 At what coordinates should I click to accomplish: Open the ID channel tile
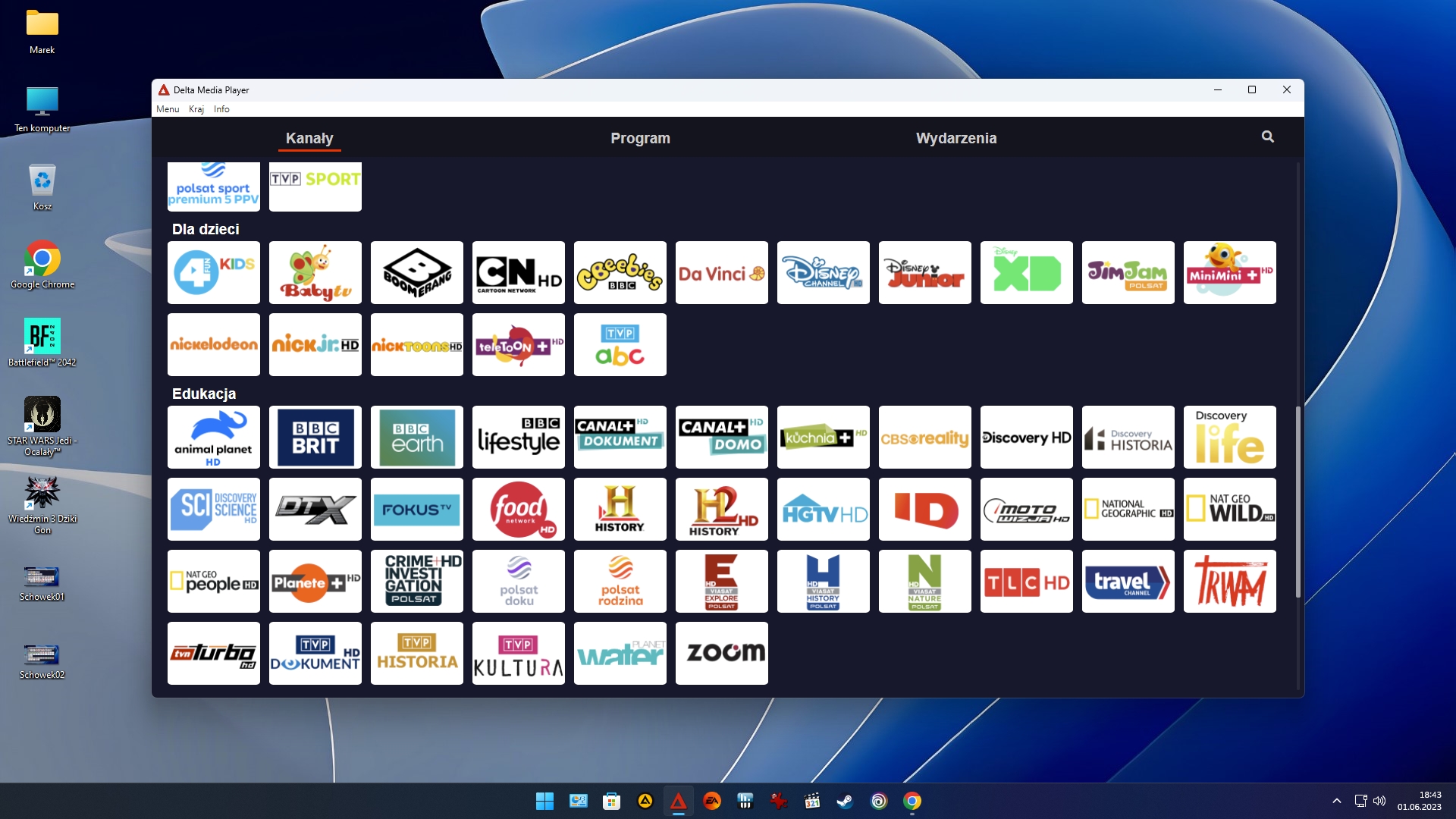pos(925,510)
